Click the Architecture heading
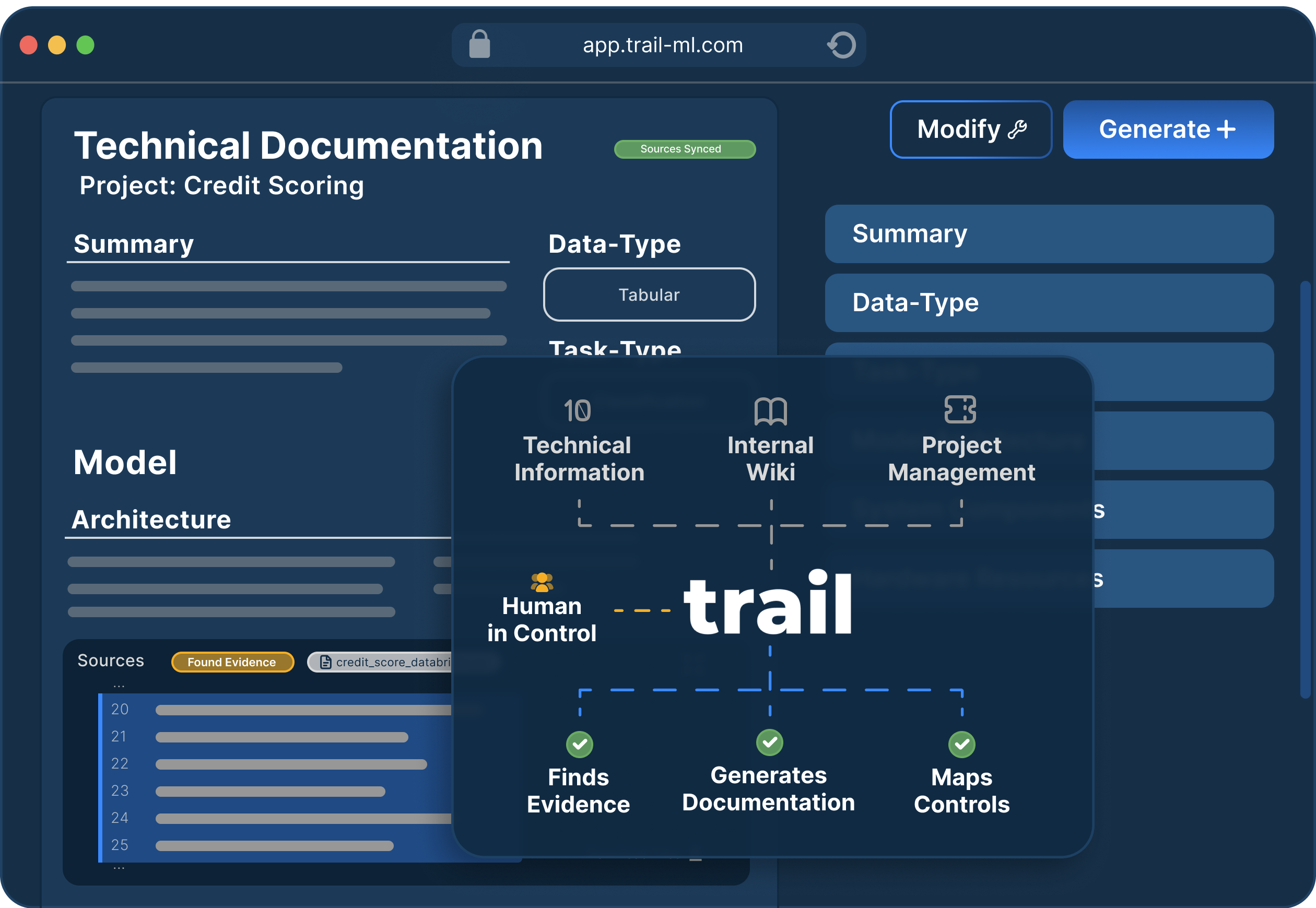1316x908 pixels. 151,520
